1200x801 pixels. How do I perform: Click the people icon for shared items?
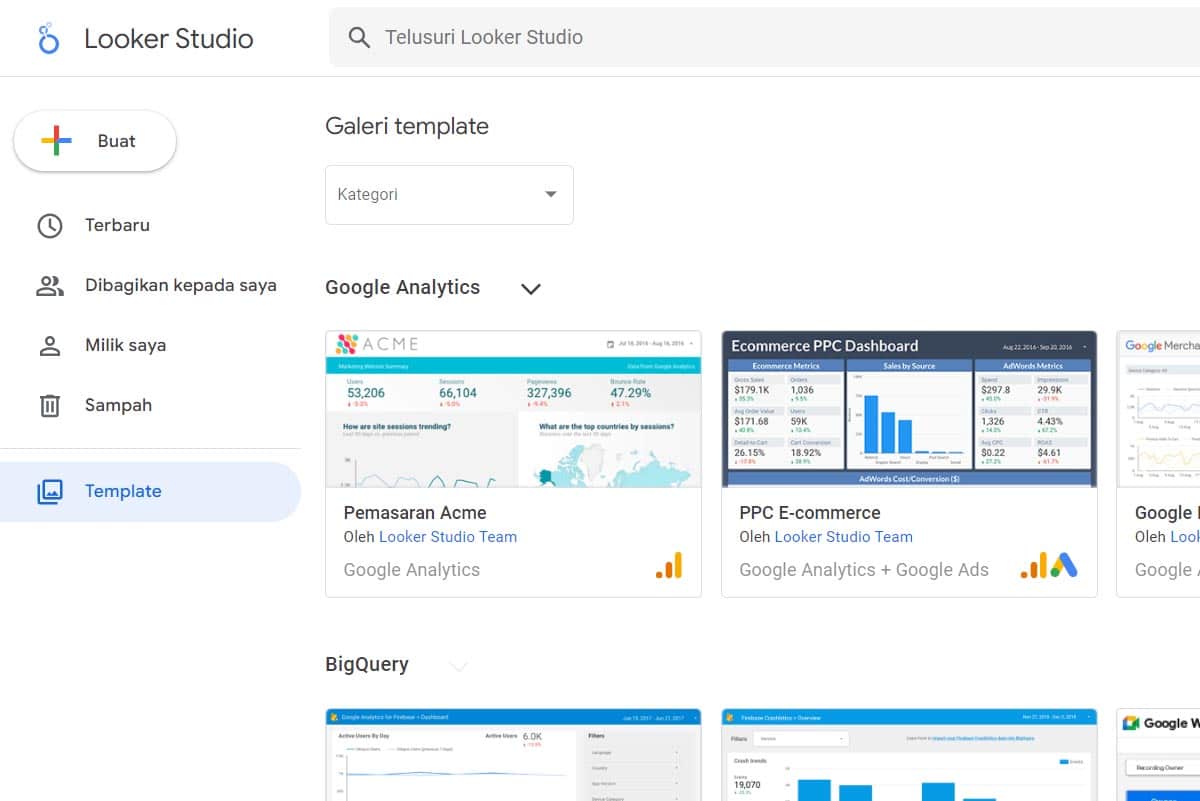click(49, 286)
